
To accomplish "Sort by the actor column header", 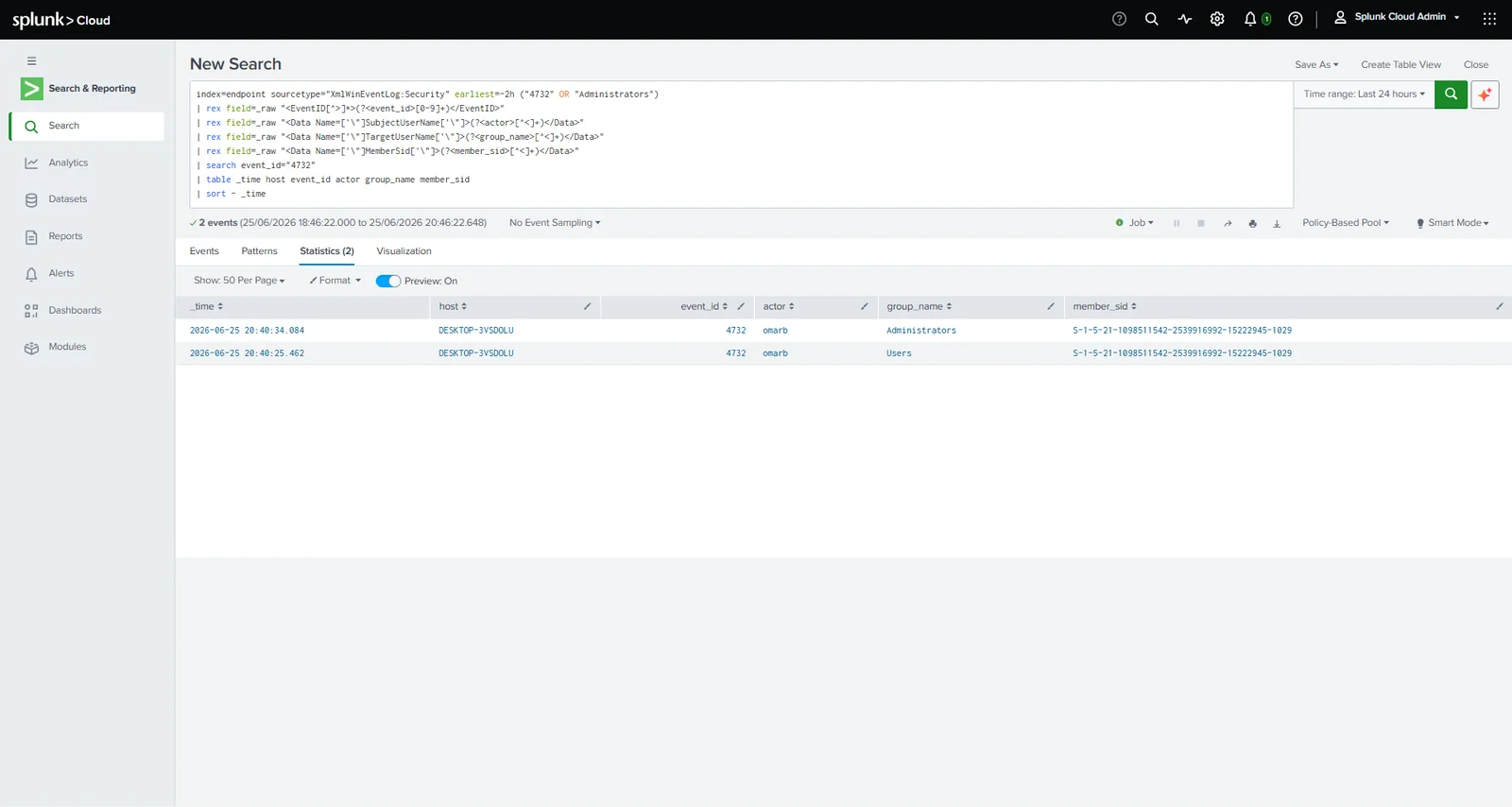I will click(x=779, y=306).
